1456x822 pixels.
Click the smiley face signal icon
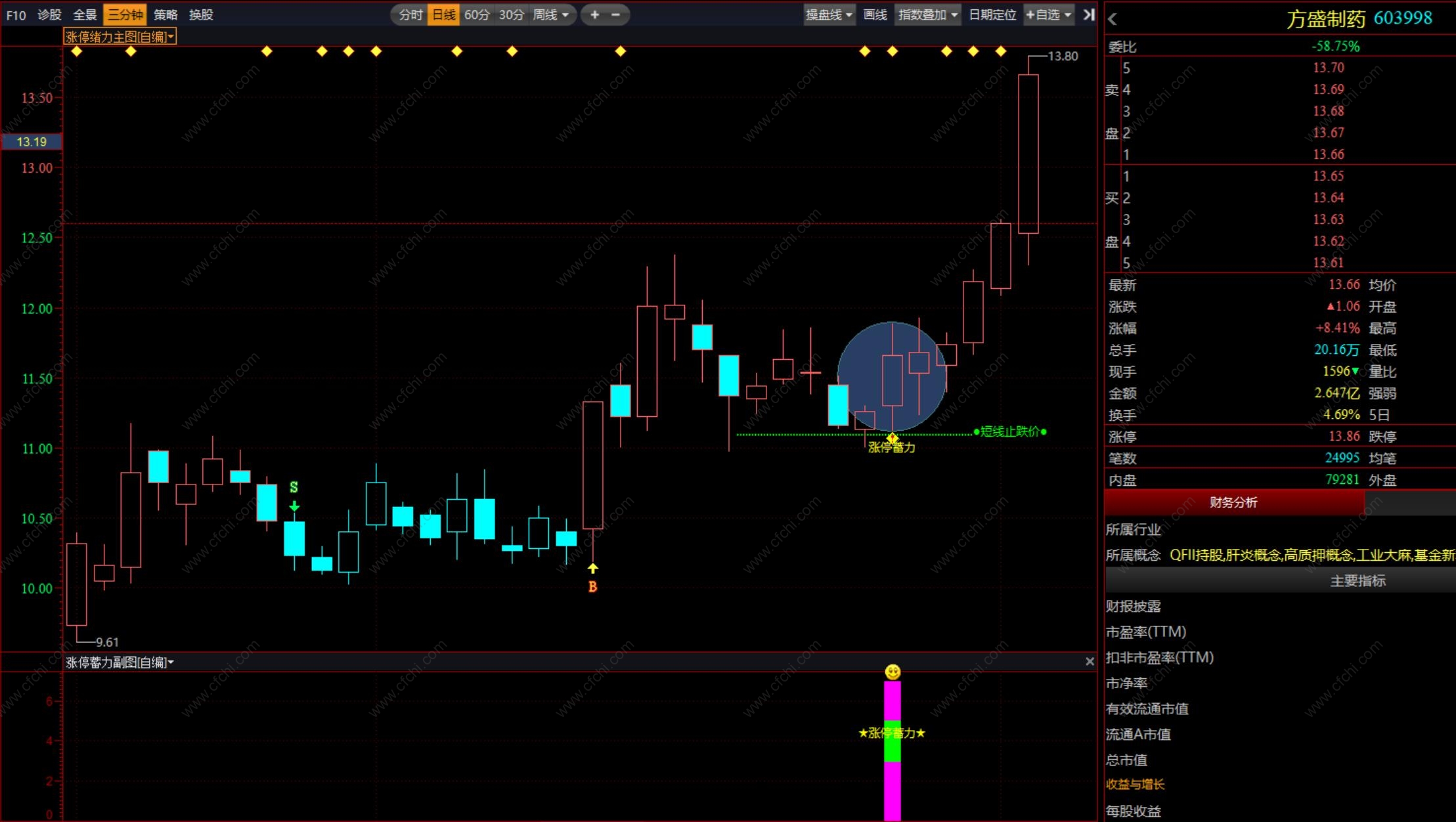(x=893, y=672)
